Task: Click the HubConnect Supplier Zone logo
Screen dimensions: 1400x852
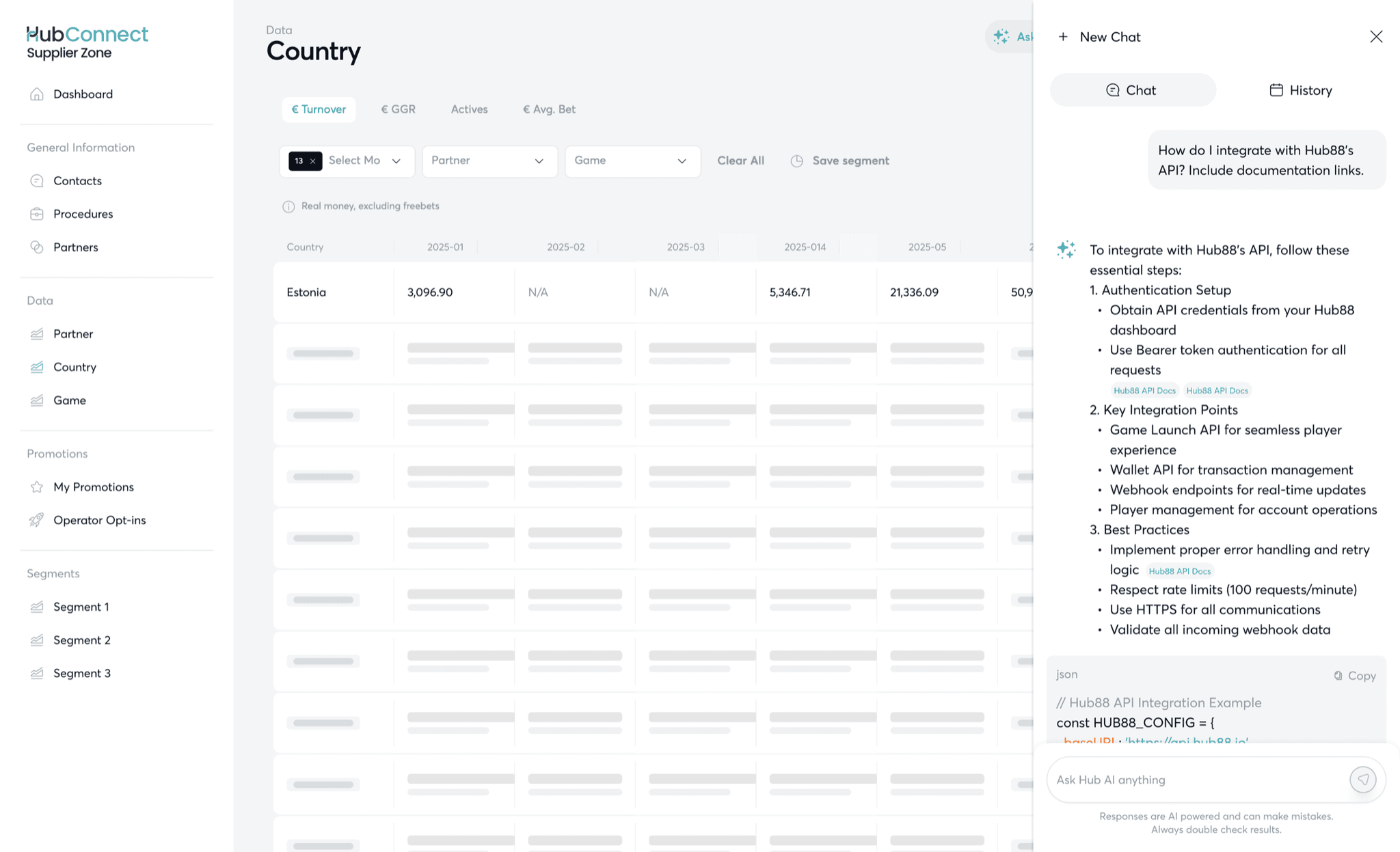Action: 87,42
